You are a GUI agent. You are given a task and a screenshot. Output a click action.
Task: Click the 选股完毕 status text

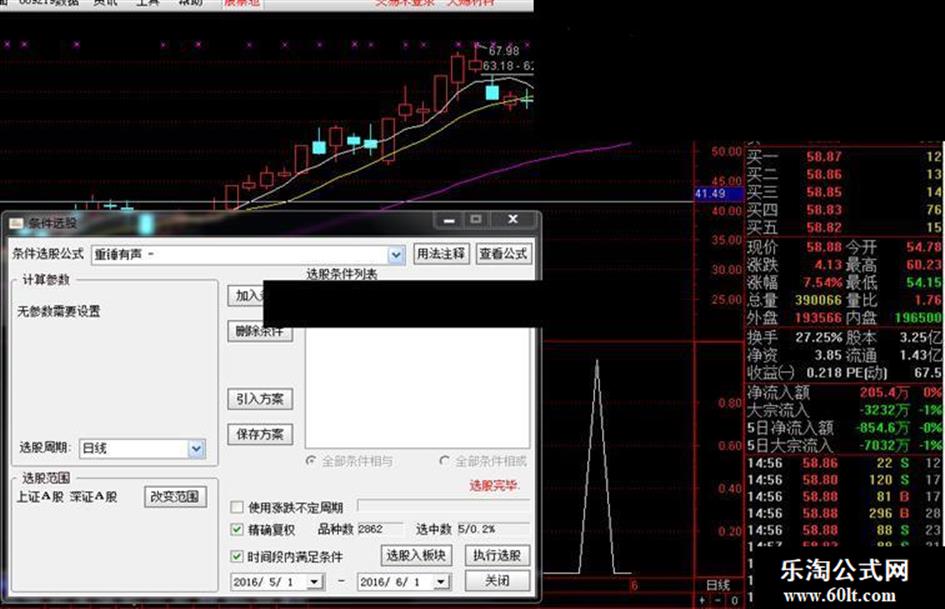pos(493,485)
